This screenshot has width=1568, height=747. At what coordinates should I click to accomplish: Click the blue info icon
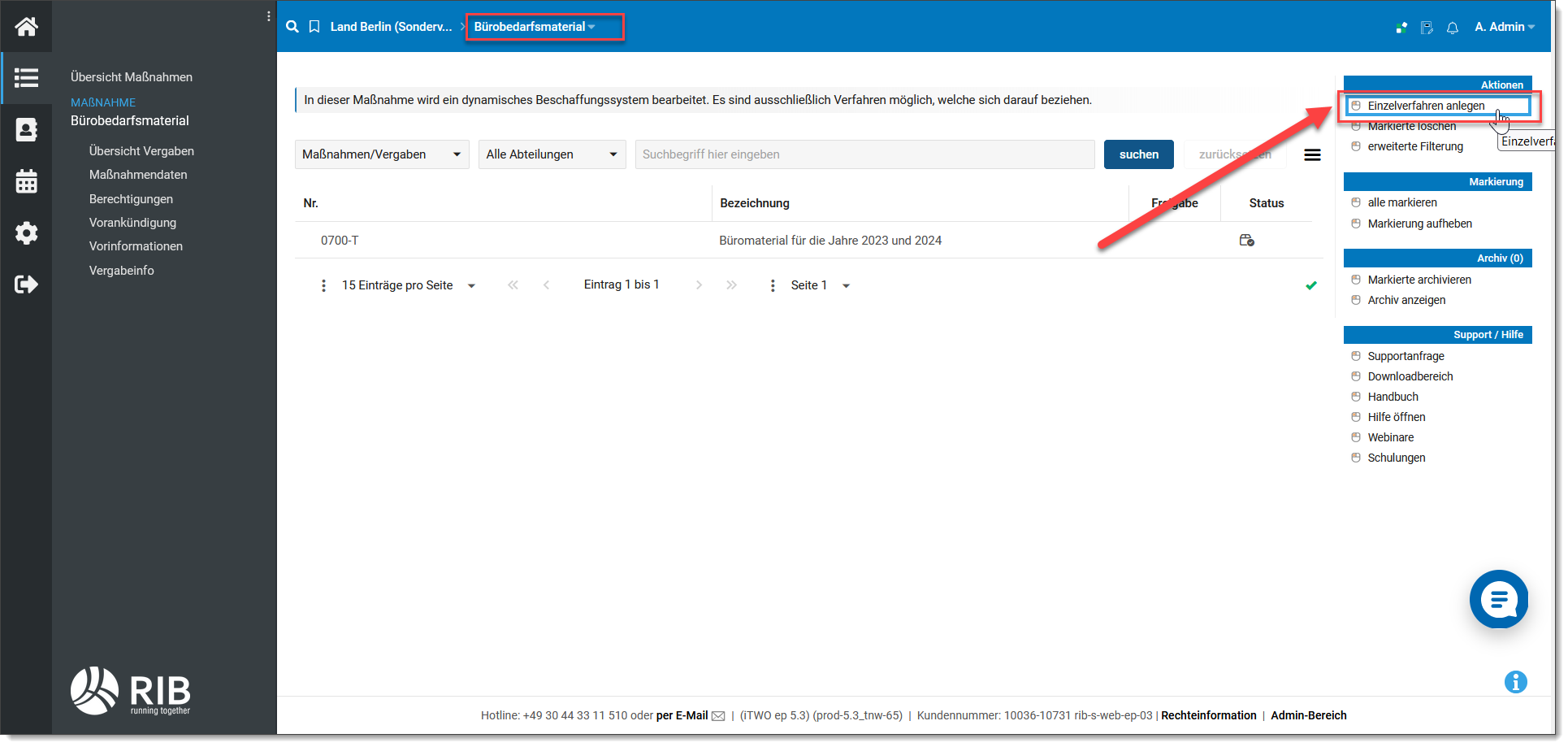tap(1515, 682)
